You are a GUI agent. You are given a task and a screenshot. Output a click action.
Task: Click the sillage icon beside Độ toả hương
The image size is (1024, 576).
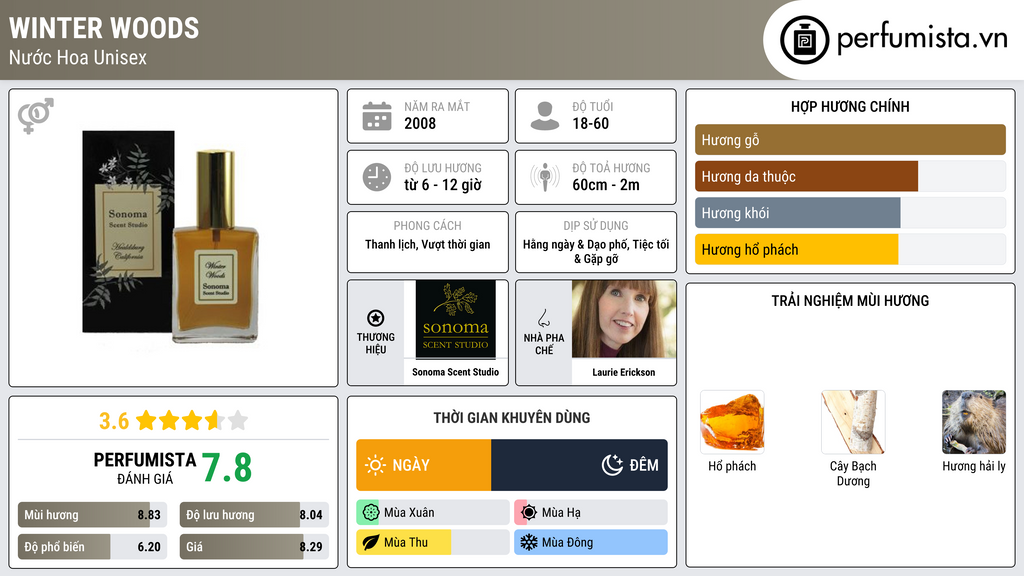[x=545, y=177]
